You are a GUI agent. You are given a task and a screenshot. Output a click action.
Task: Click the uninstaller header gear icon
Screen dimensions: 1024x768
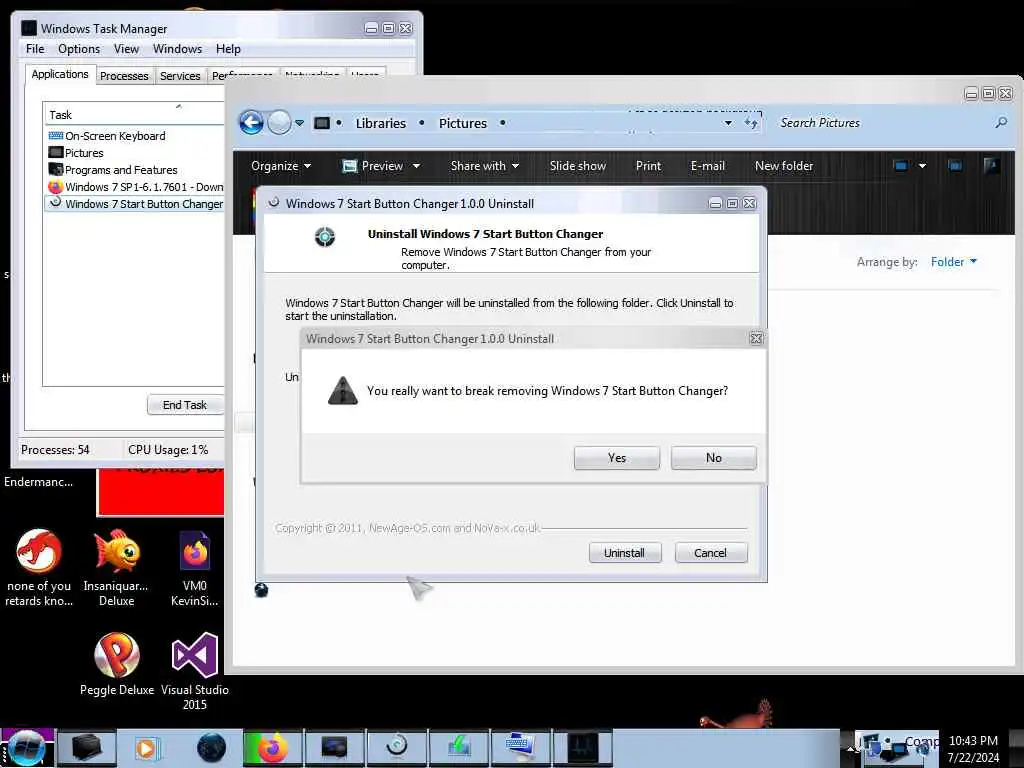click(x=325, y=236)
